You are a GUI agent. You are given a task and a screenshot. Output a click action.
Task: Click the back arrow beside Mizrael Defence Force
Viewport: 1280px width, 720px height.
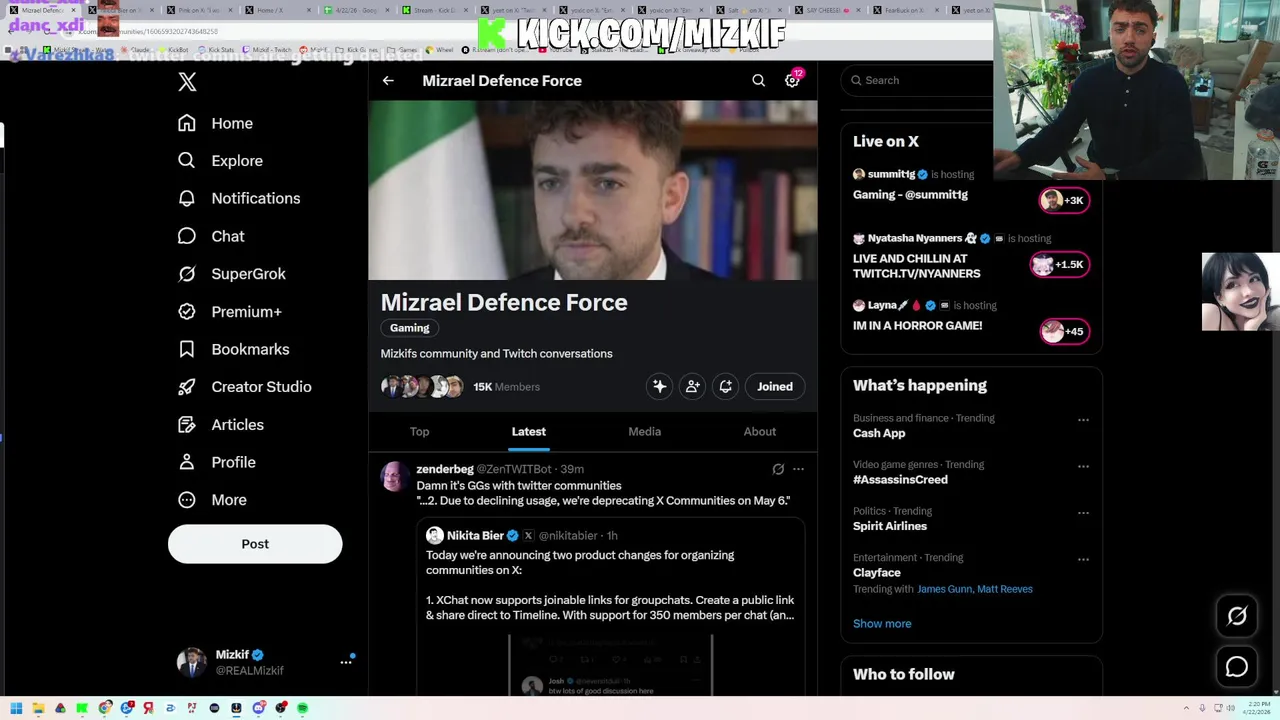click(388, 81)
